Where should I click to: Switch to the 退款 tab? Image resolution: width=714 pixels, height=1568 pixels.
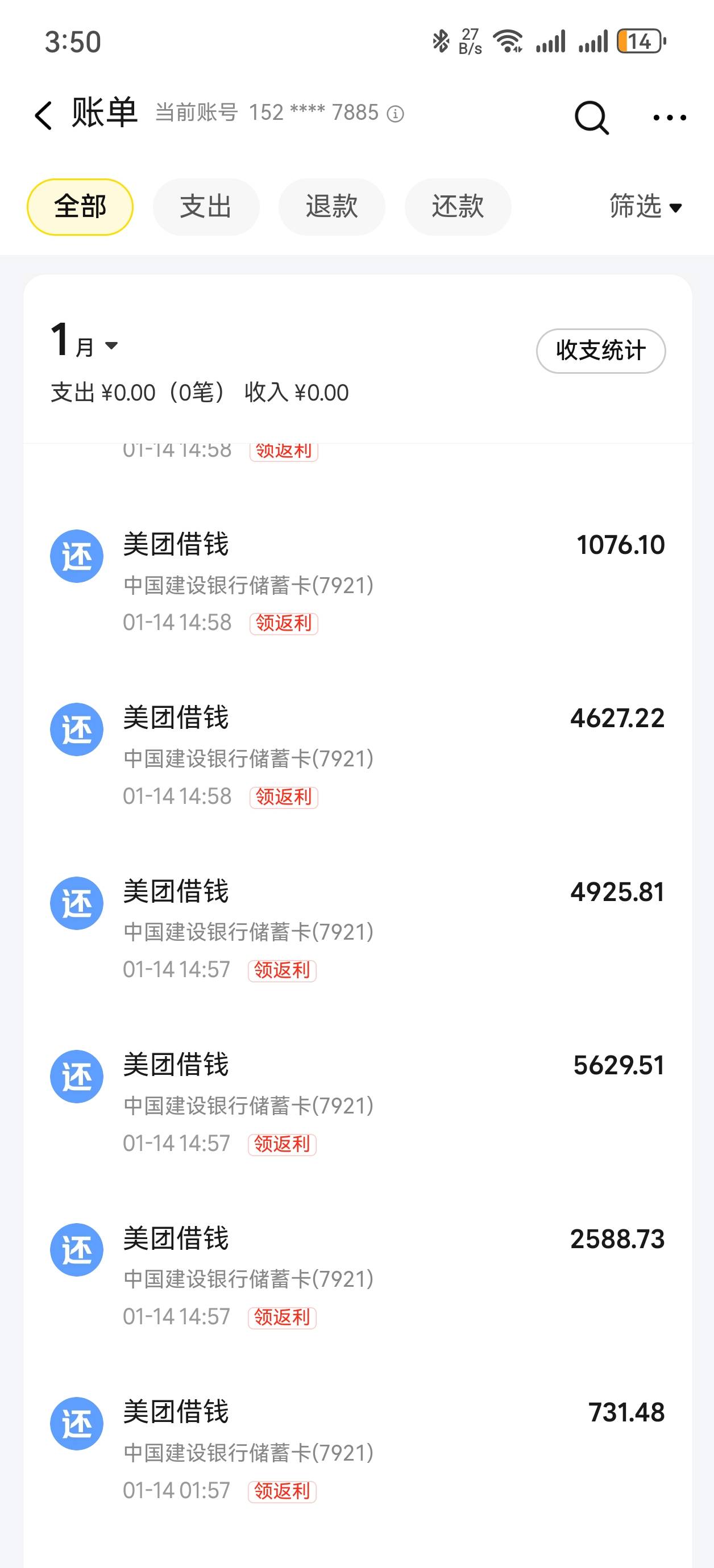pos(331,207)
